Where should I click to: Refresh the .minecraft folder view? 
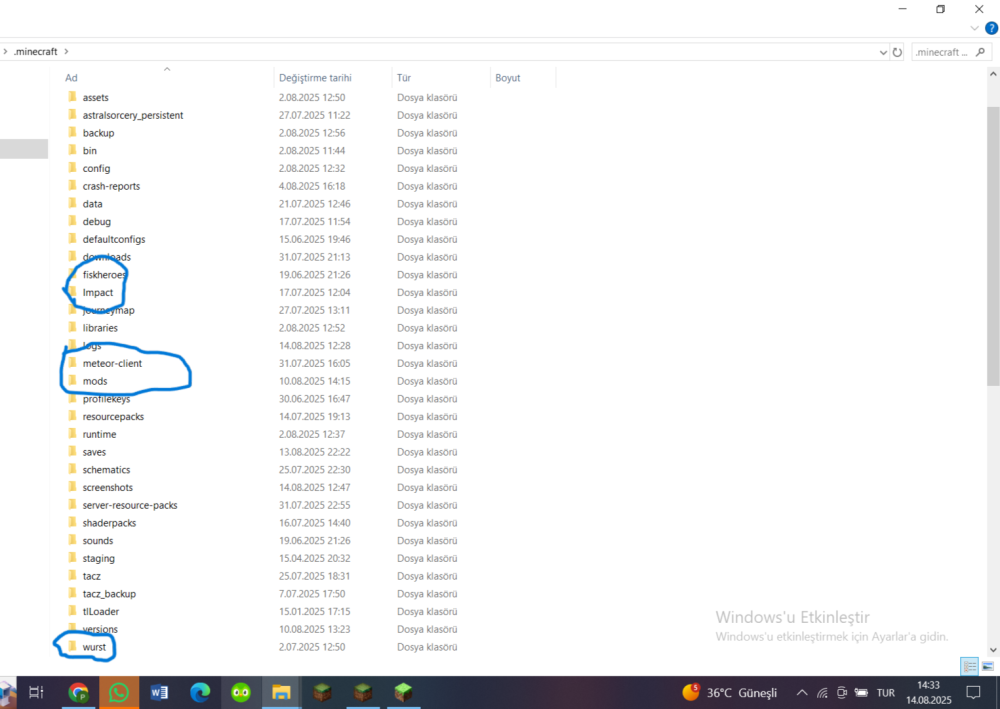897,52
